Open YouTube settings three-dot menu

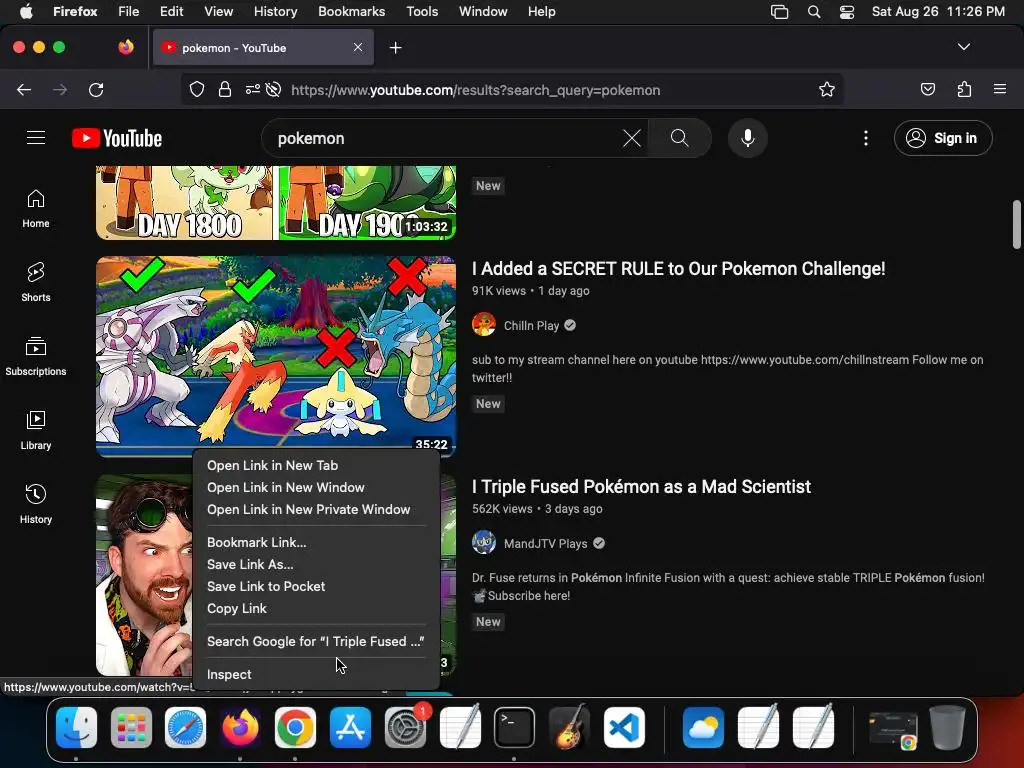(866, 138)
